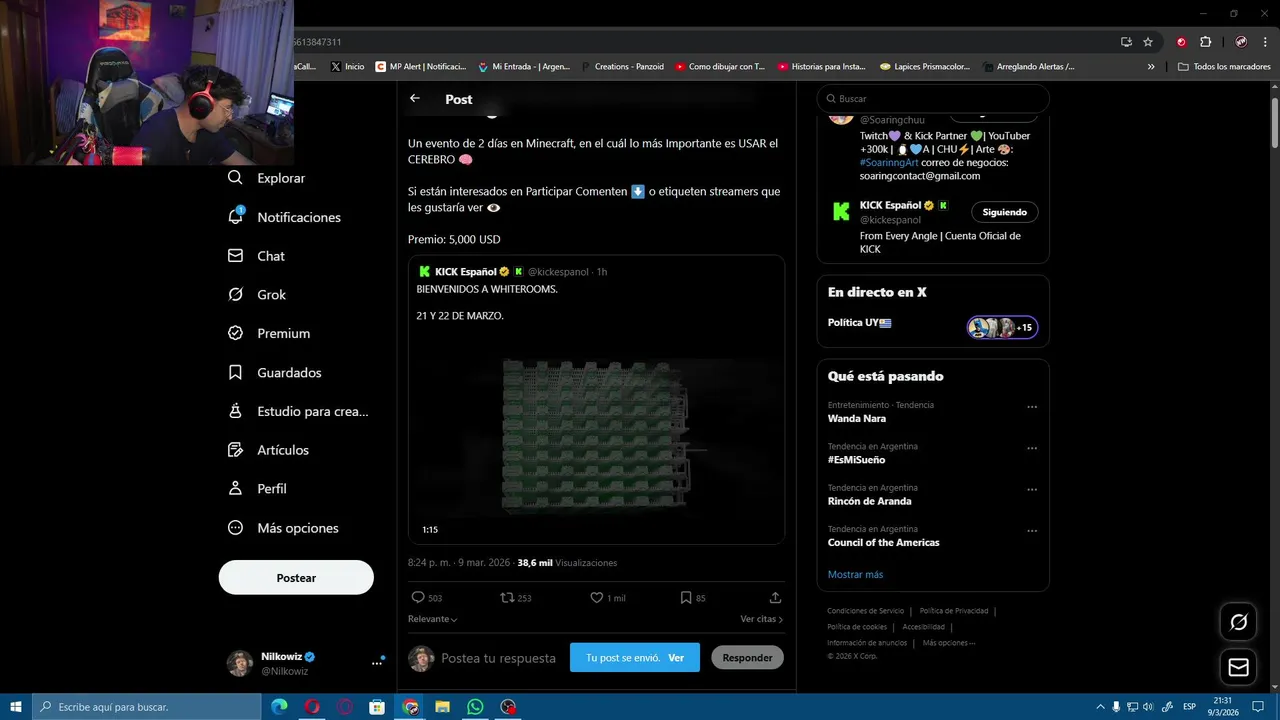Click Mostrar más under trends
The height and width of the screenshot is (720, 1280).
tap(855, 574)
